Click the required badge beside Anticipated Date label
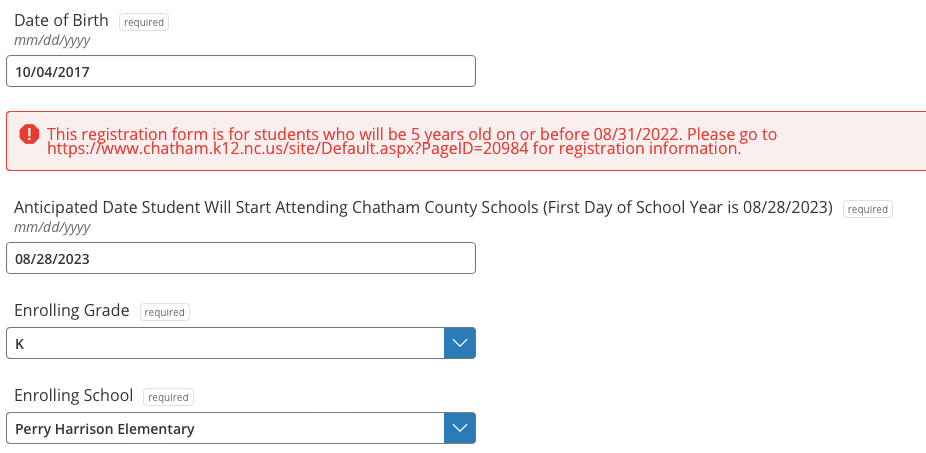Screen dimensions: 926x453 click(867, 210)
